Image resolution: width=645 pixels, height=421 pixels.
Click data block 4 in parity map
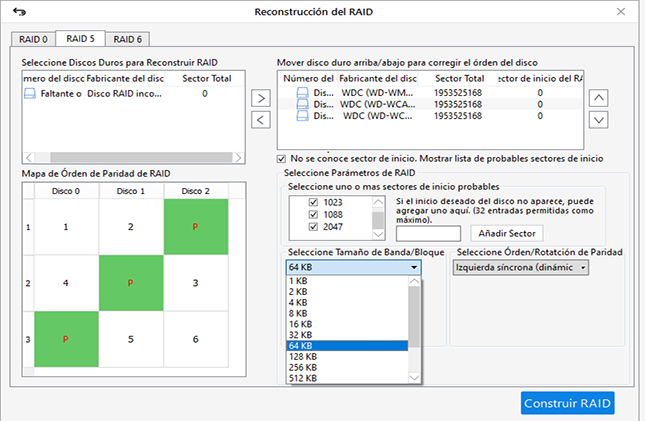point(66,283)
